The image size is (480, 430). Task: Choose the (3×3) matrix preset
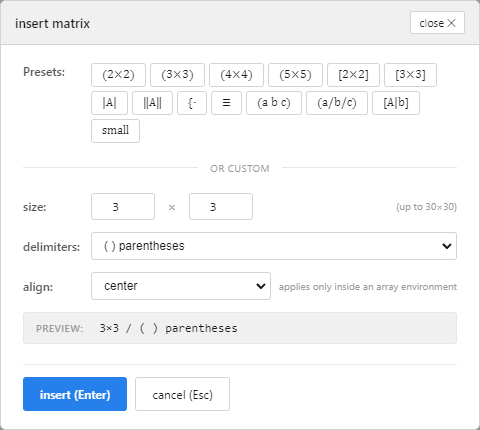[177, 75]
